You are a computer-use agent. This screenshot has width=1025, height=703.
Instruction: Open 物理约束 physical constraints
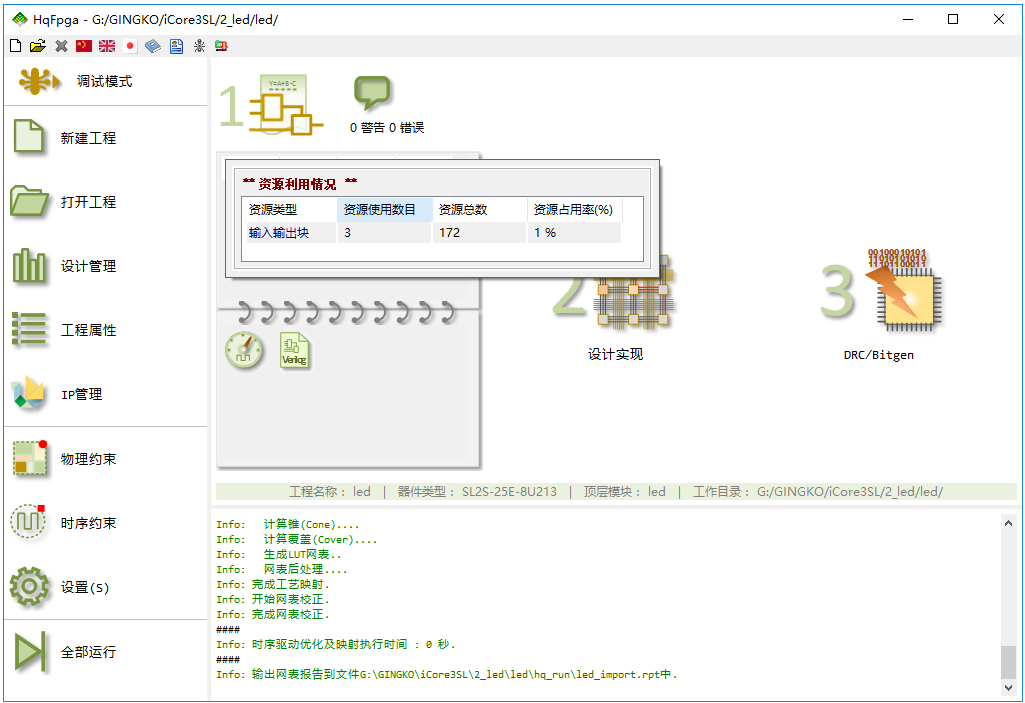pyautogui.click(x=88, y=459)
